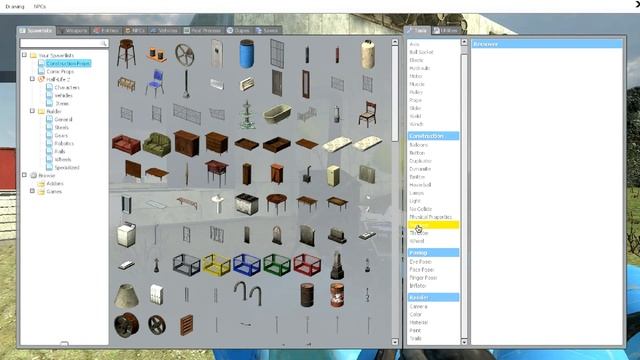Screen dimensions: 640x360
Task: Switch to the Entities tab
Action: click(x=106, y=30)
